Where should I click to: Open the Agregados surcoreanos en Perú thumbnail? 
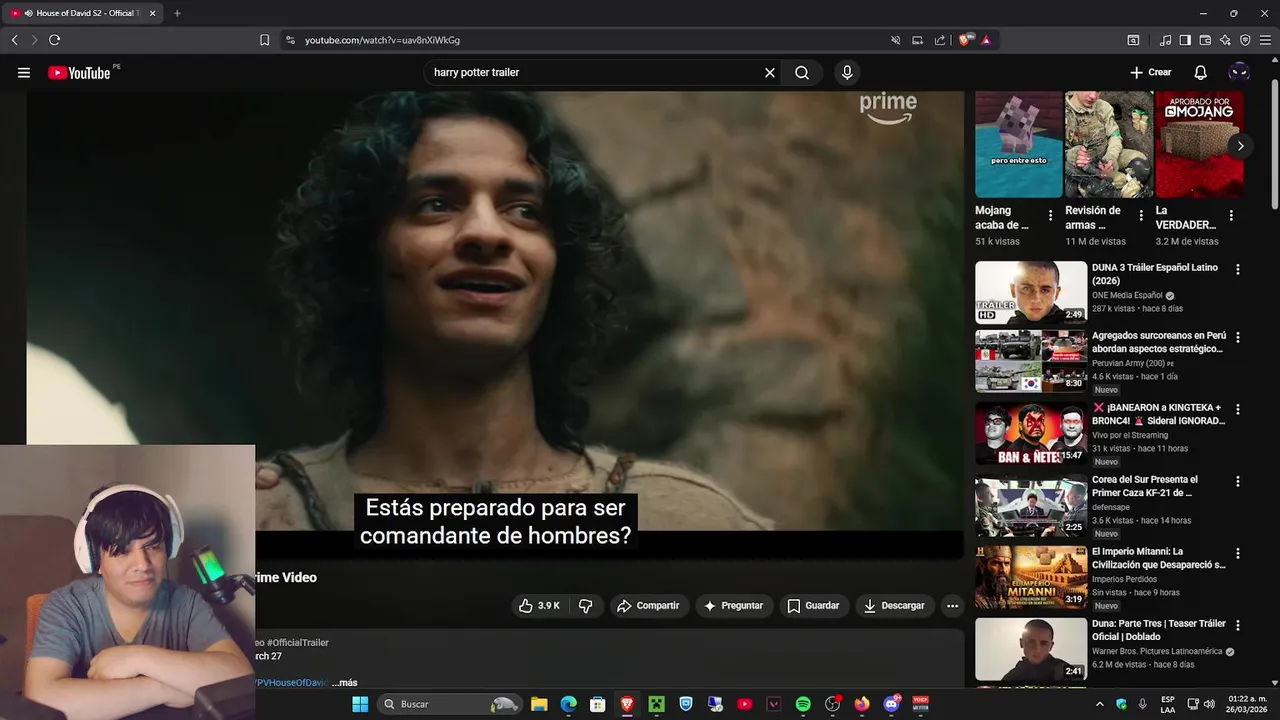1031,361
